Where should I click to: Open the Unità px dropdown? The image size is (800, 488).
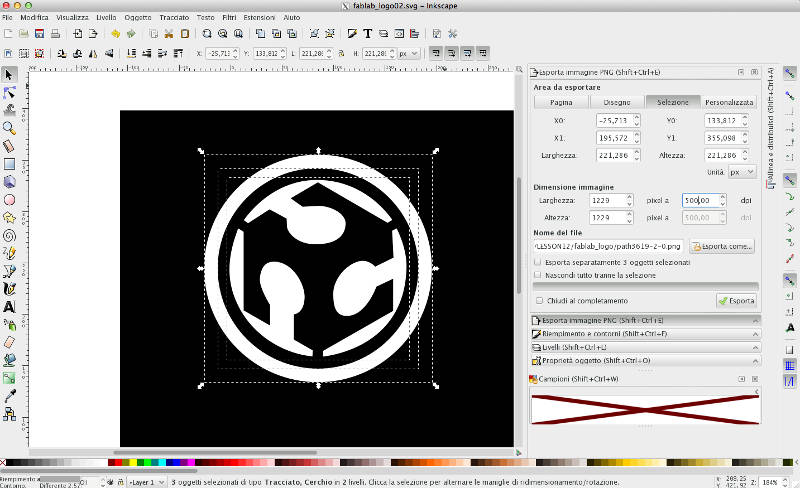[x=742, y=172]
